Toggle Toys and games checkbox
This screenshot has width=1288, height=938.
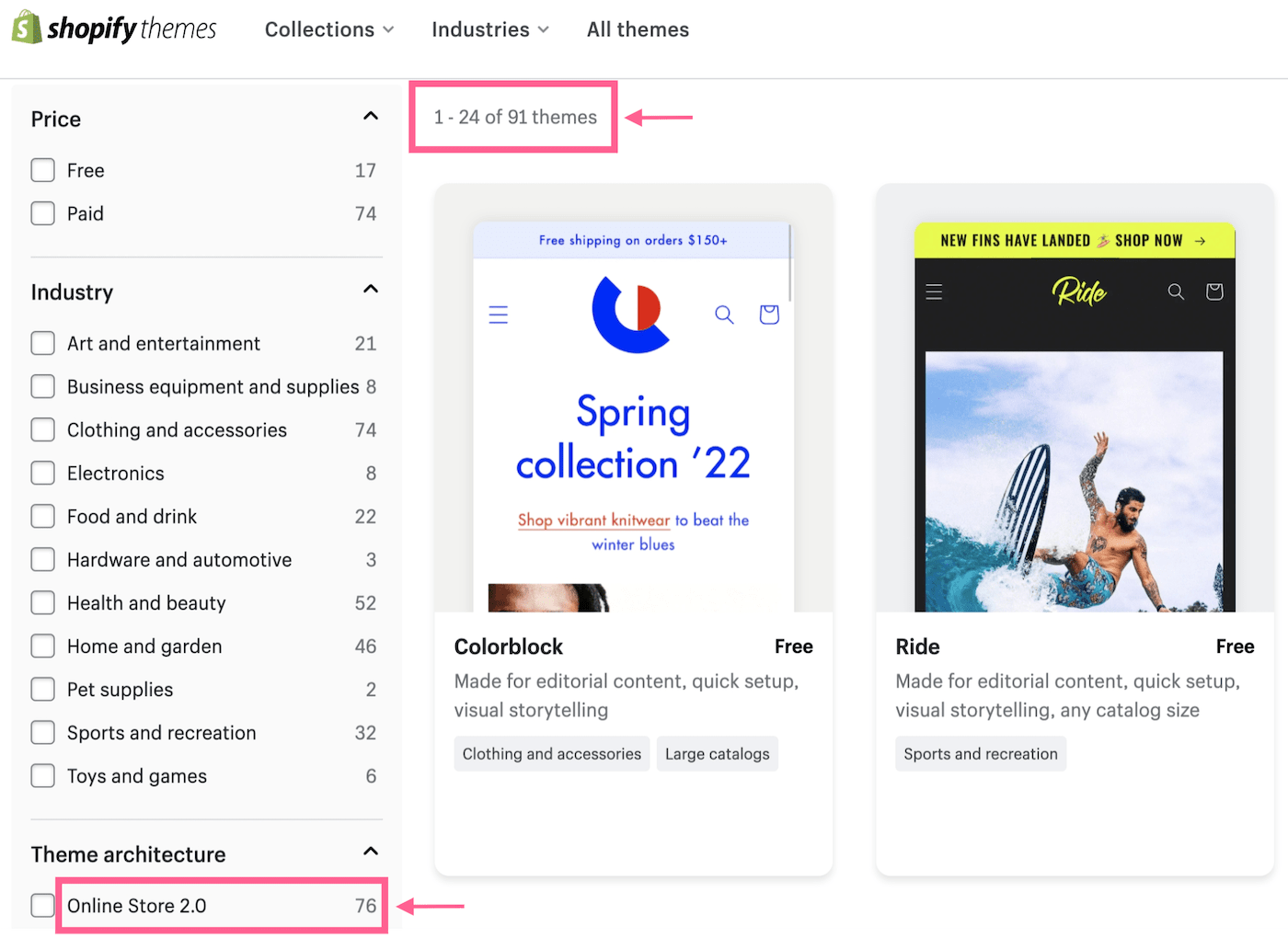click(x=42, y=775)
